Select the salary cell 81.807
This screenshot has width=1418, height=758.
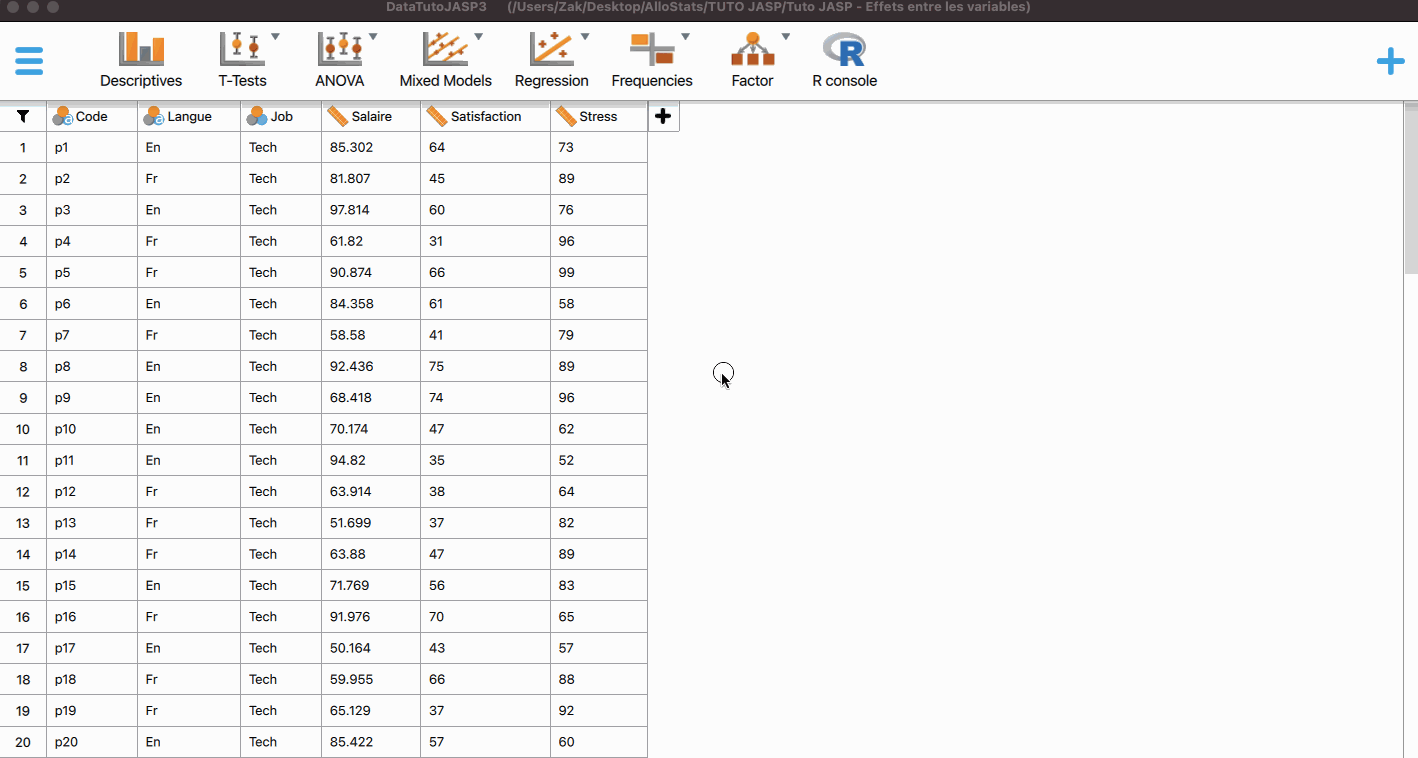pos(371,179)
